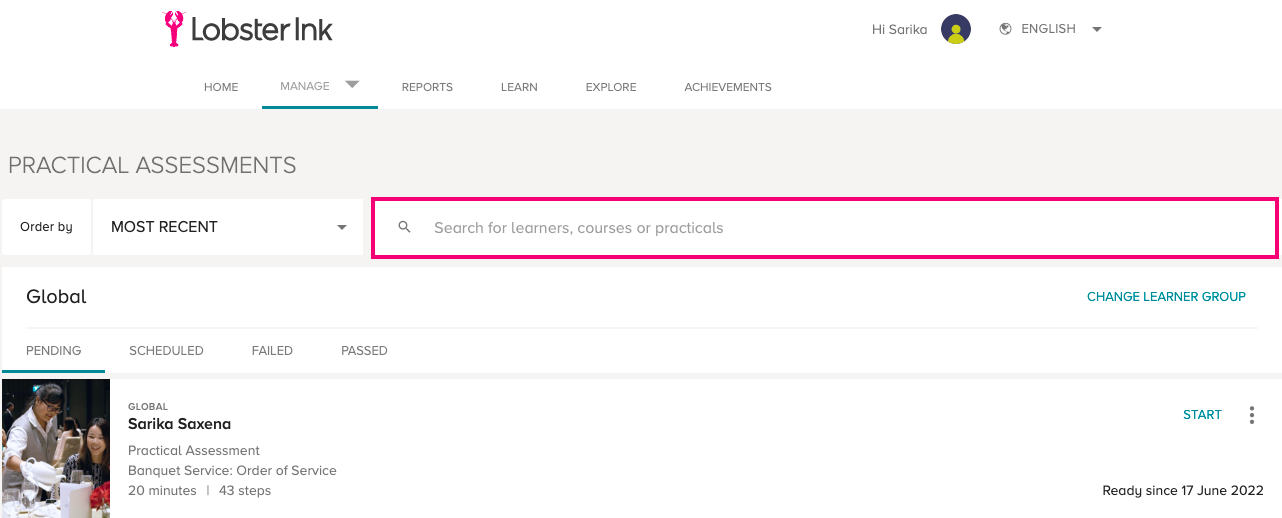Image resolution: width=1282 pixels, height=518 pixels.
Task: Open the three-dot menu for Sarika Saxena
Action: point(1251,415)
